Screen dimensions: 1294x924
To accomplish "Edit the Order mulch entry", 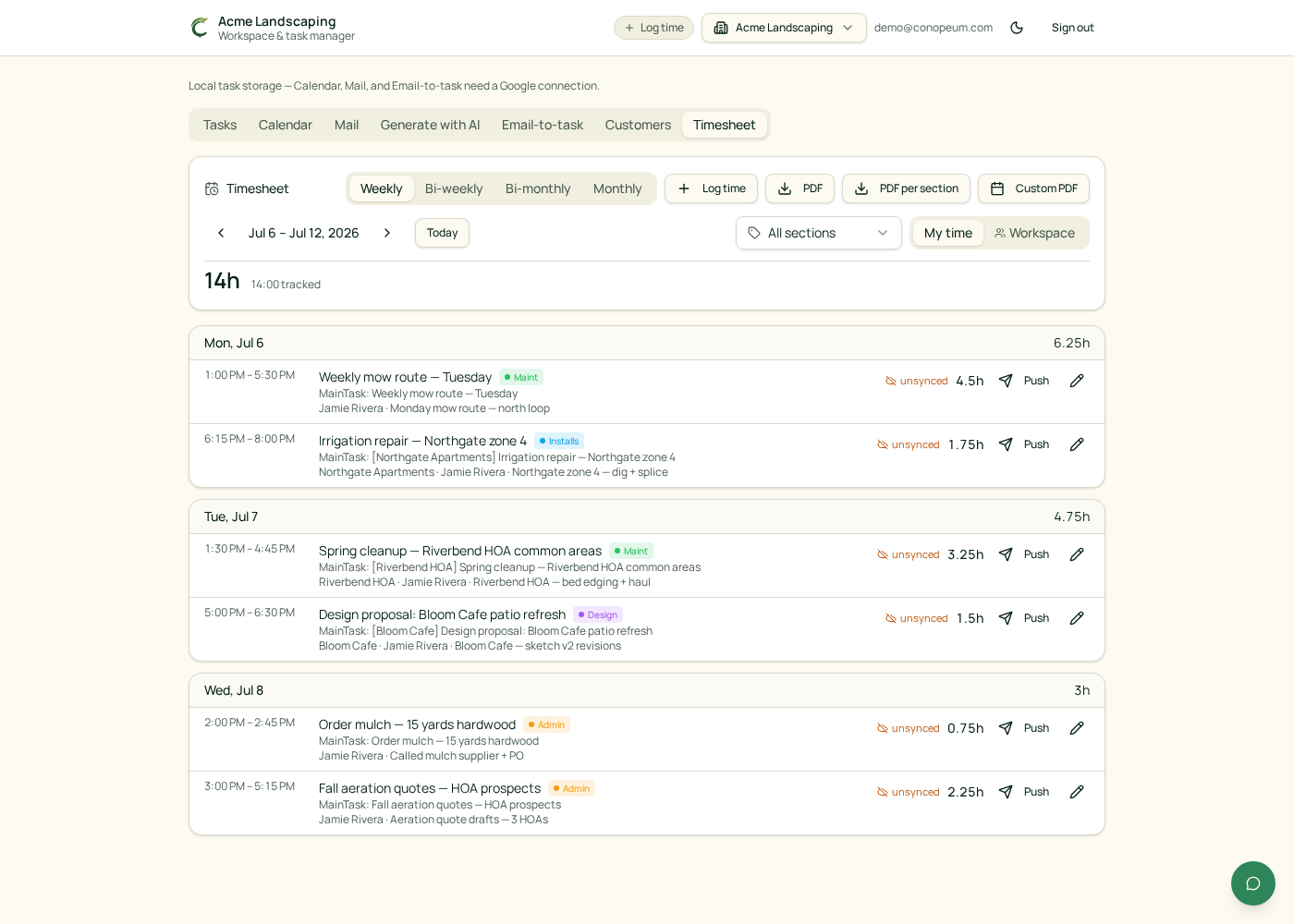I will click(1077, 728).
